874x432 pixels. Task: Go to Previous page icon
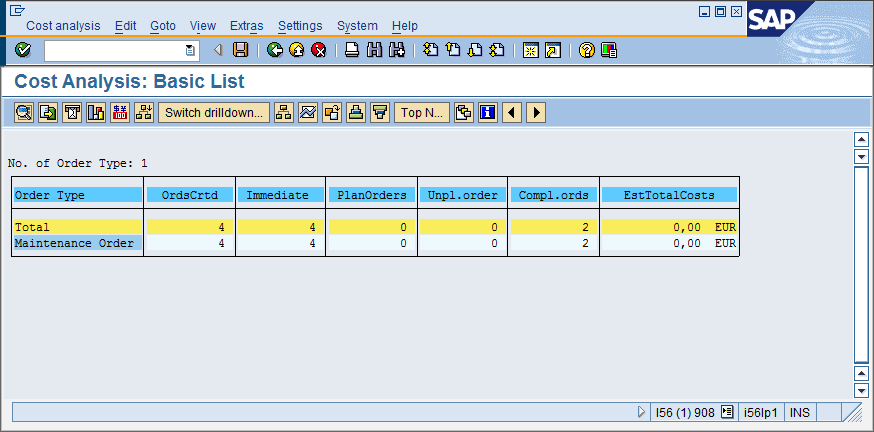pos(453,50)
